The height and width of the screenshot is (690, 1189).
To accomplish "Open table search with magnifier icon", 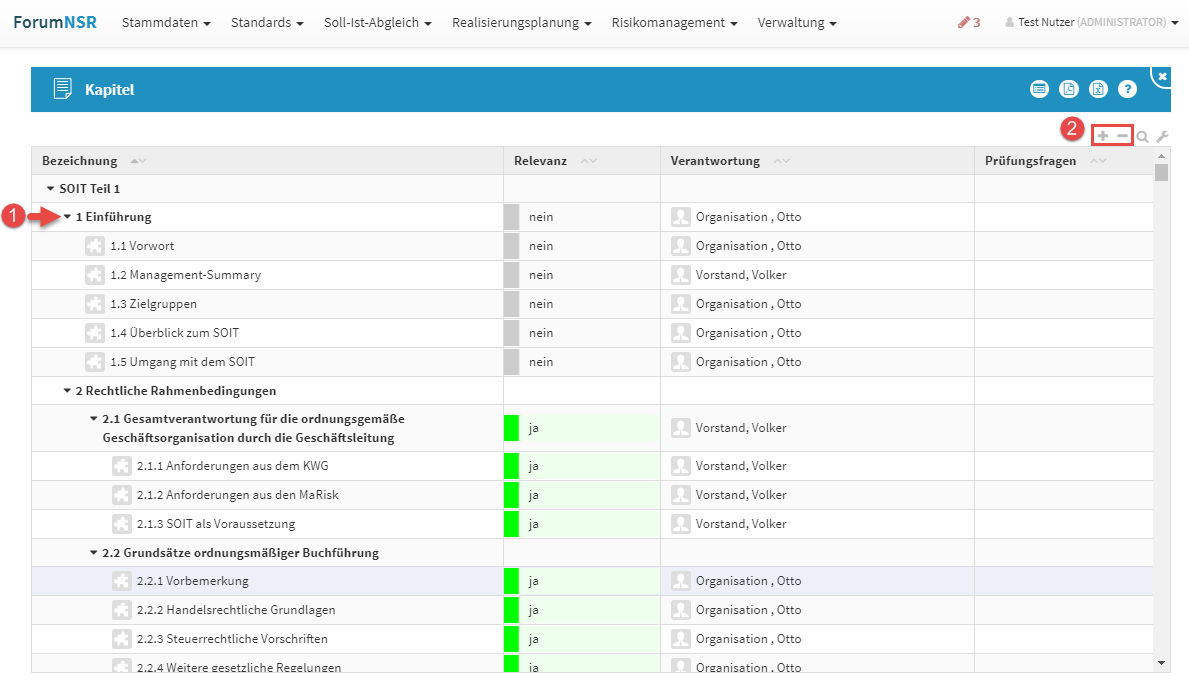I will [x=1142, y=137].
